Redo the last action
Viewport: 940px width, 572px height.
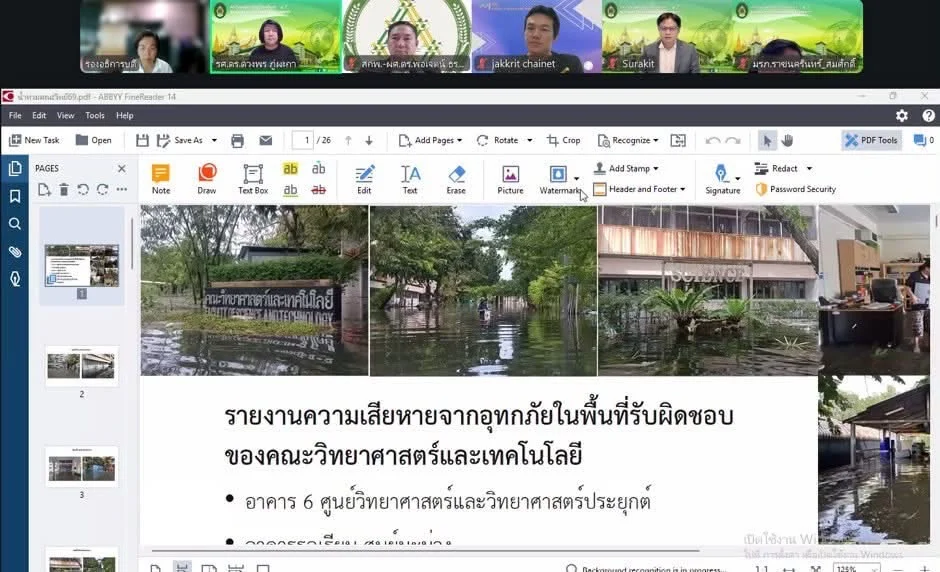click(x=733, y=140)
